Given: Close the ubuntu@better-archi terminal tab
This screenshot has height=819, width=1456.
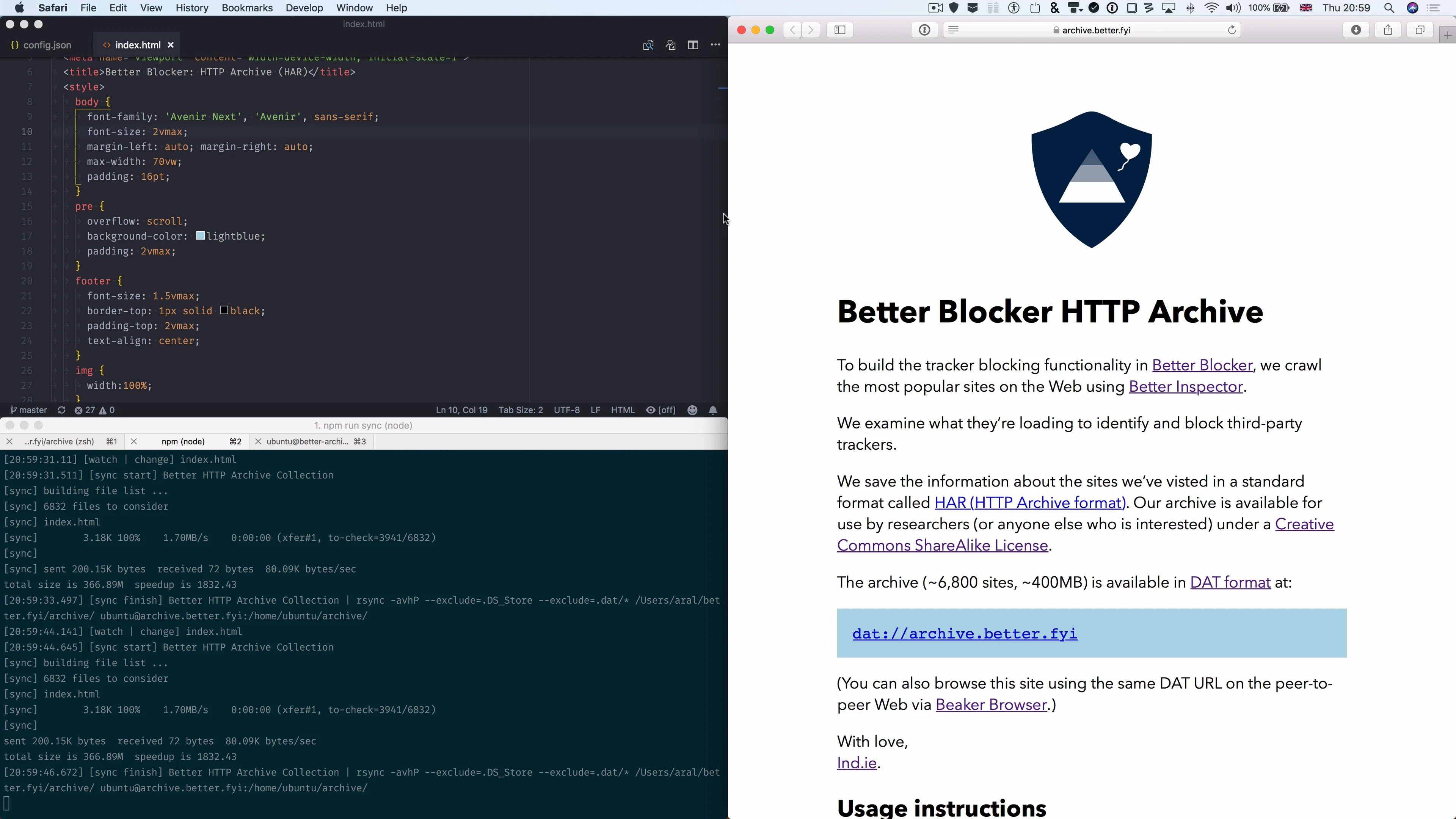Looking at the screenshot, I should pos(258,441).
